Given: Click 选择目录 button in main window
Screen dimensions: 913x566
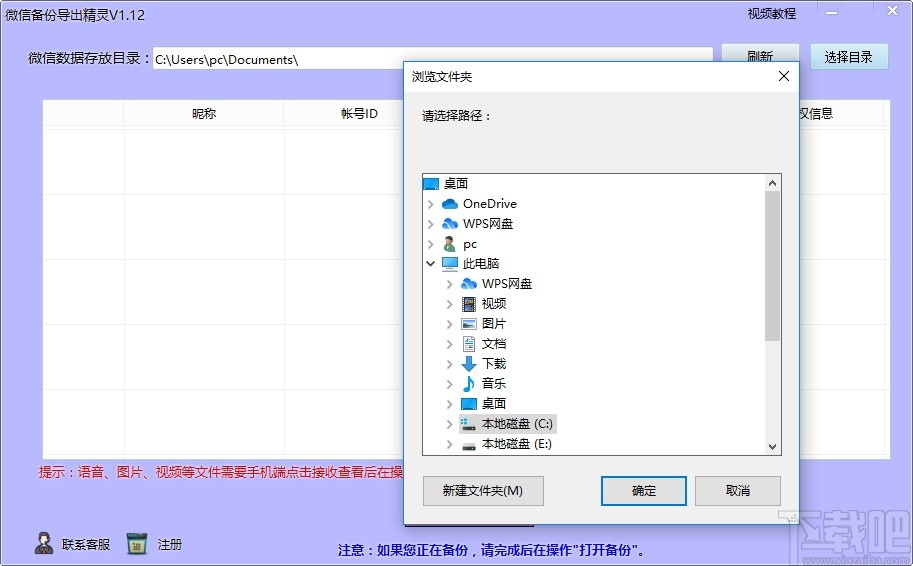Looking at the screenshot, I should click(x=849, y=57).
